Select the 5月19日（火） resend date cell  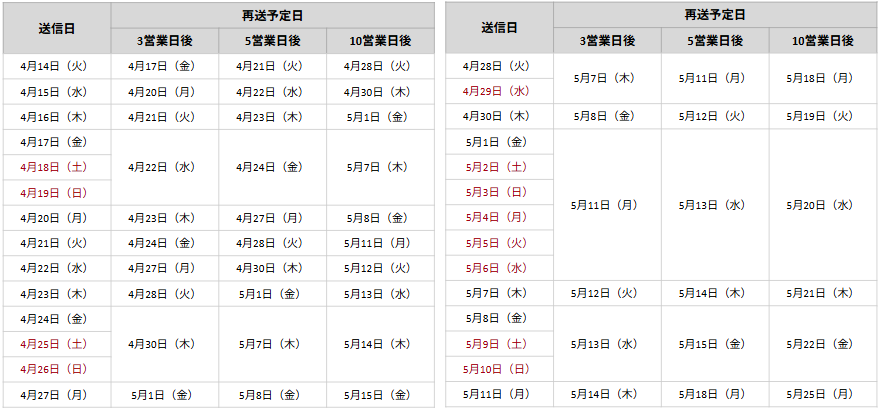(822, 116)
